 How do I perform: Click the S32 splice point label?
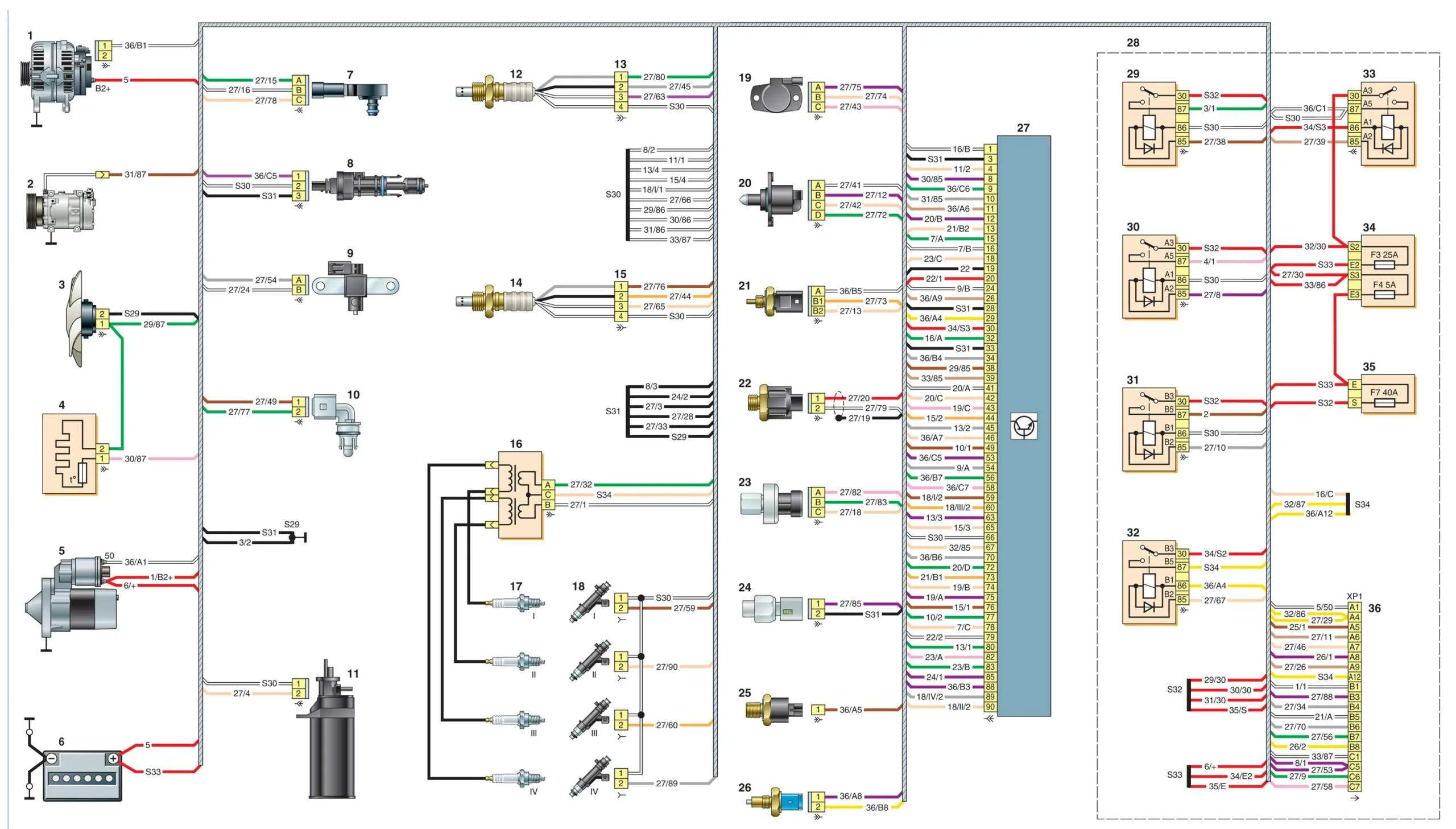tap(1174, 690)
